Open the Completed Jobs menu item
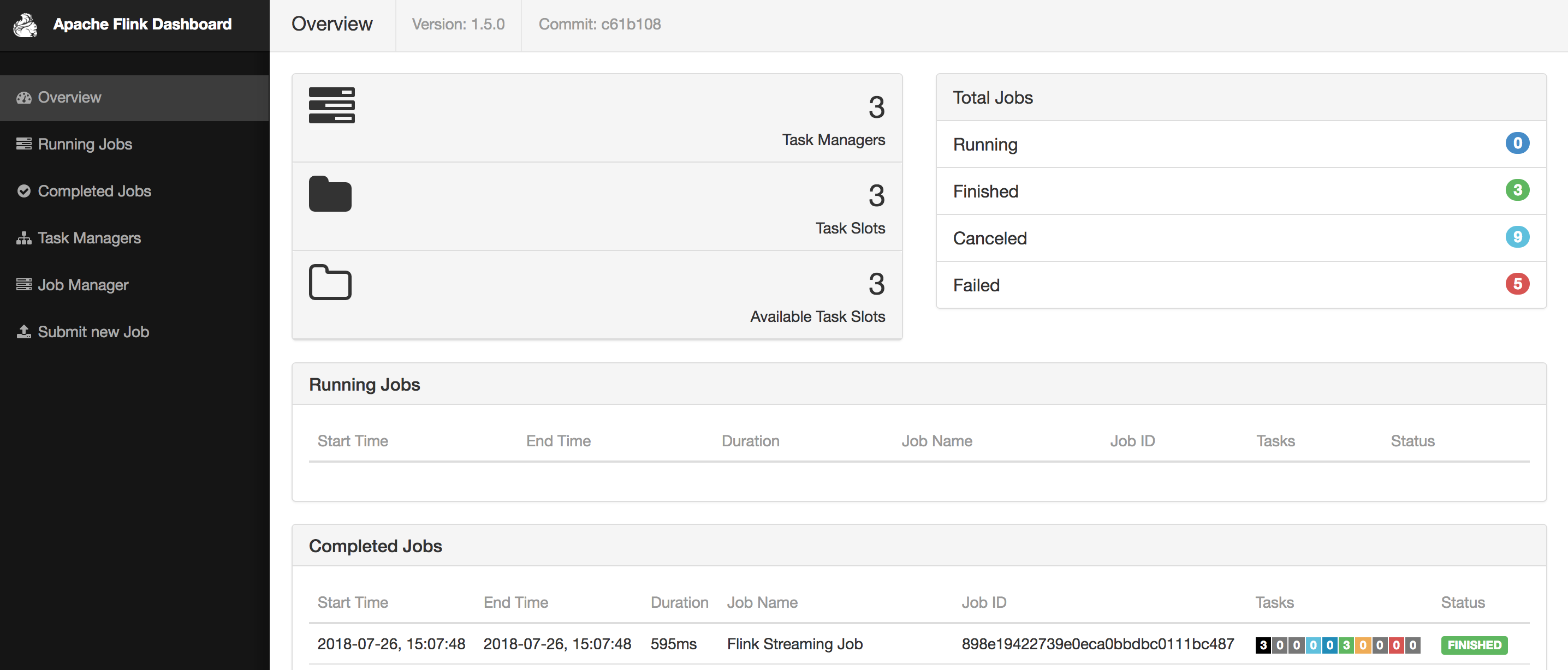1568x670 pixels. 94,191
